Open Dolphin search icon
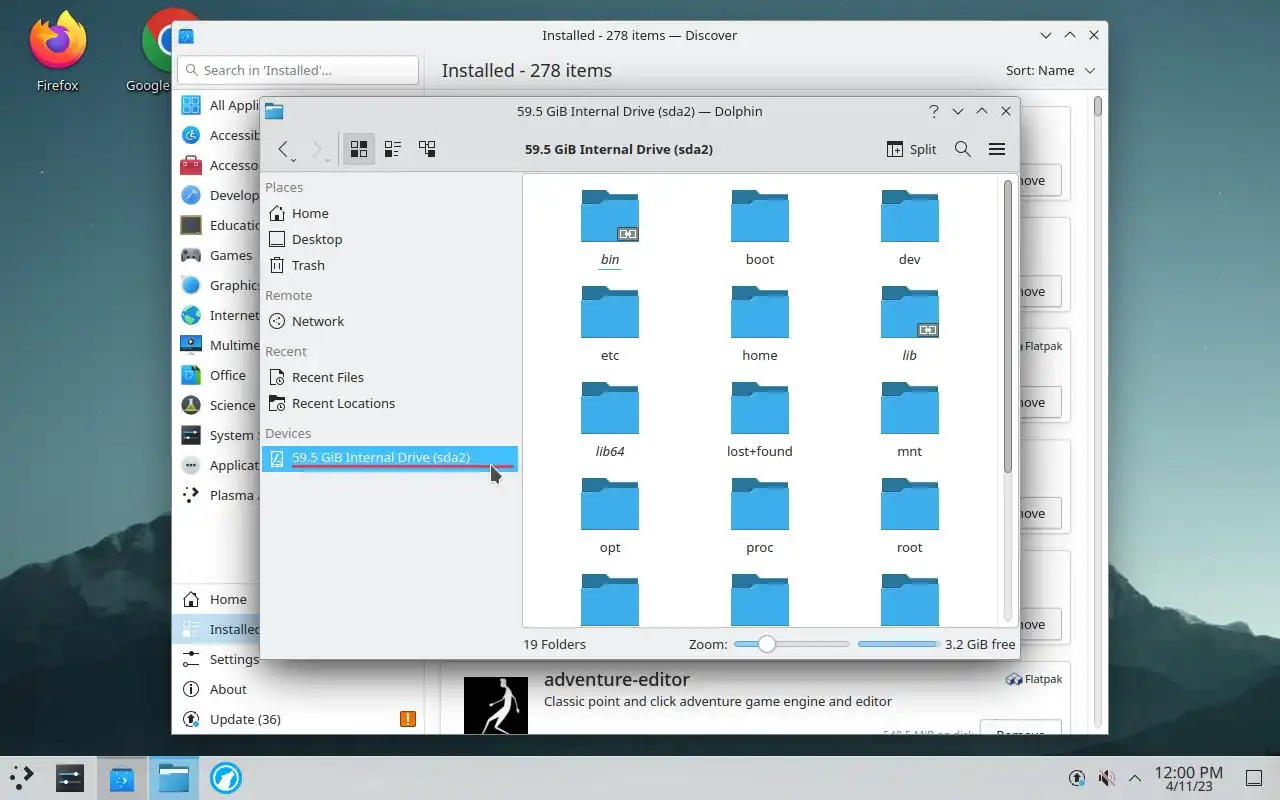Image resolution: width=1280 pixels, height=800 pixels. coord(963,149)
